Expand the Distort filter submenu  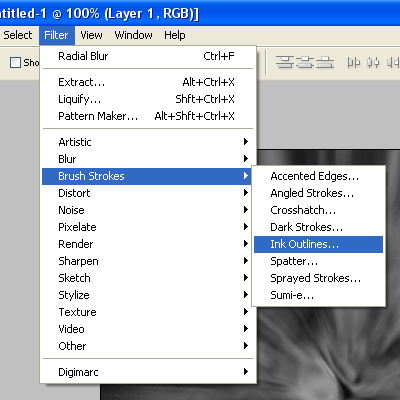pos(148,193)
